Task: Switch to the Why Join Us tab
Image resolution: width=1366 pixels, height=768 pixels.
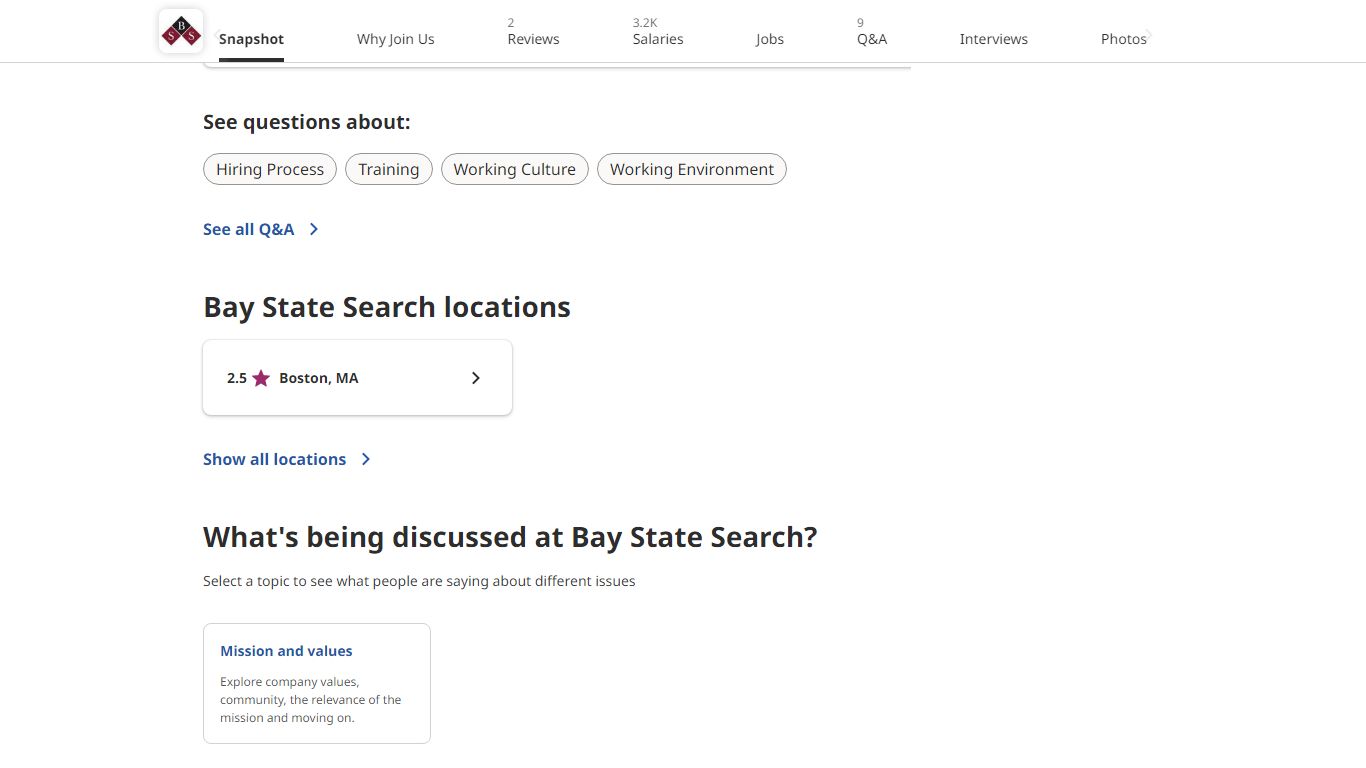Action: tap(396, 39)
